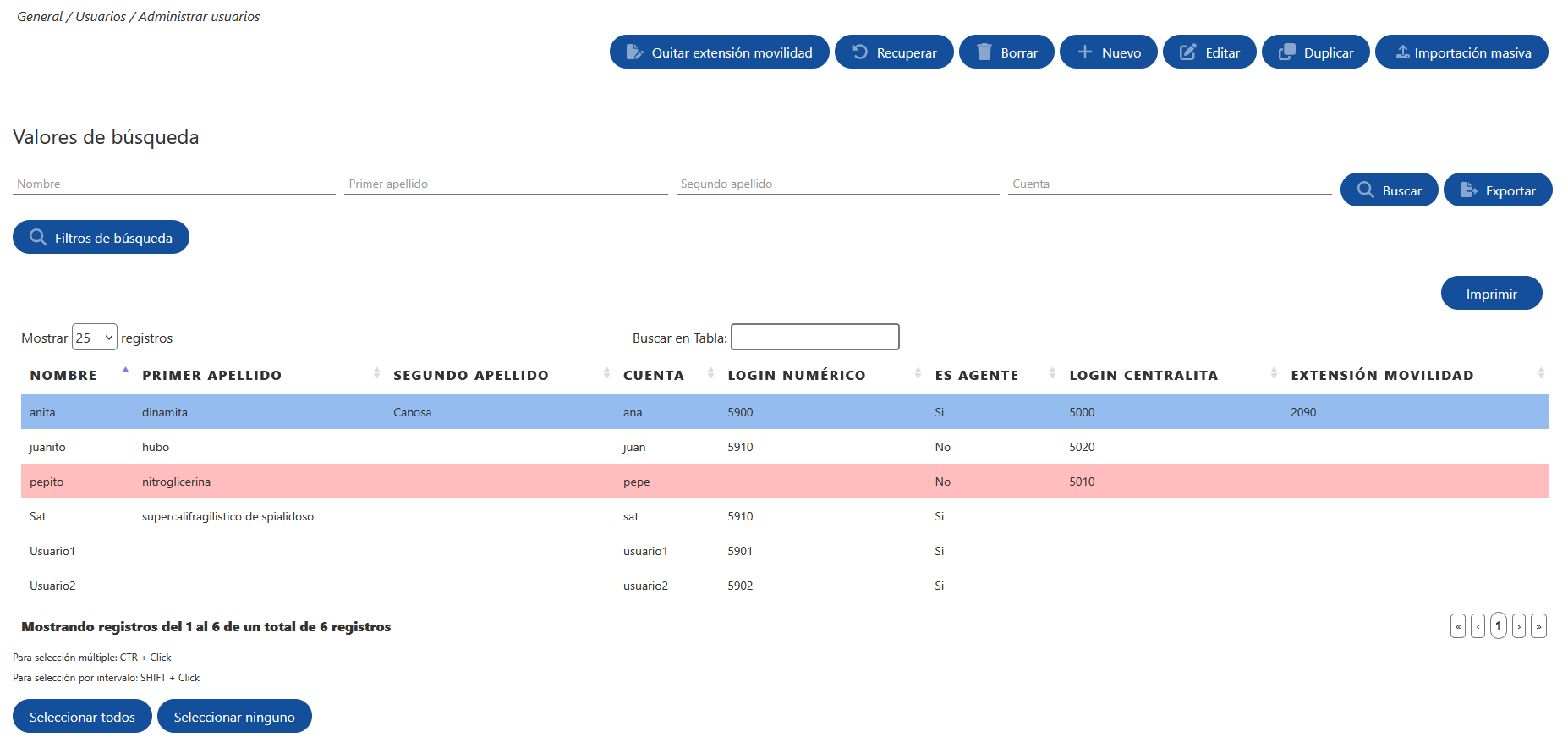Sort table by Cuenta column arrows
1568x743 pixels.
[710, 374]
